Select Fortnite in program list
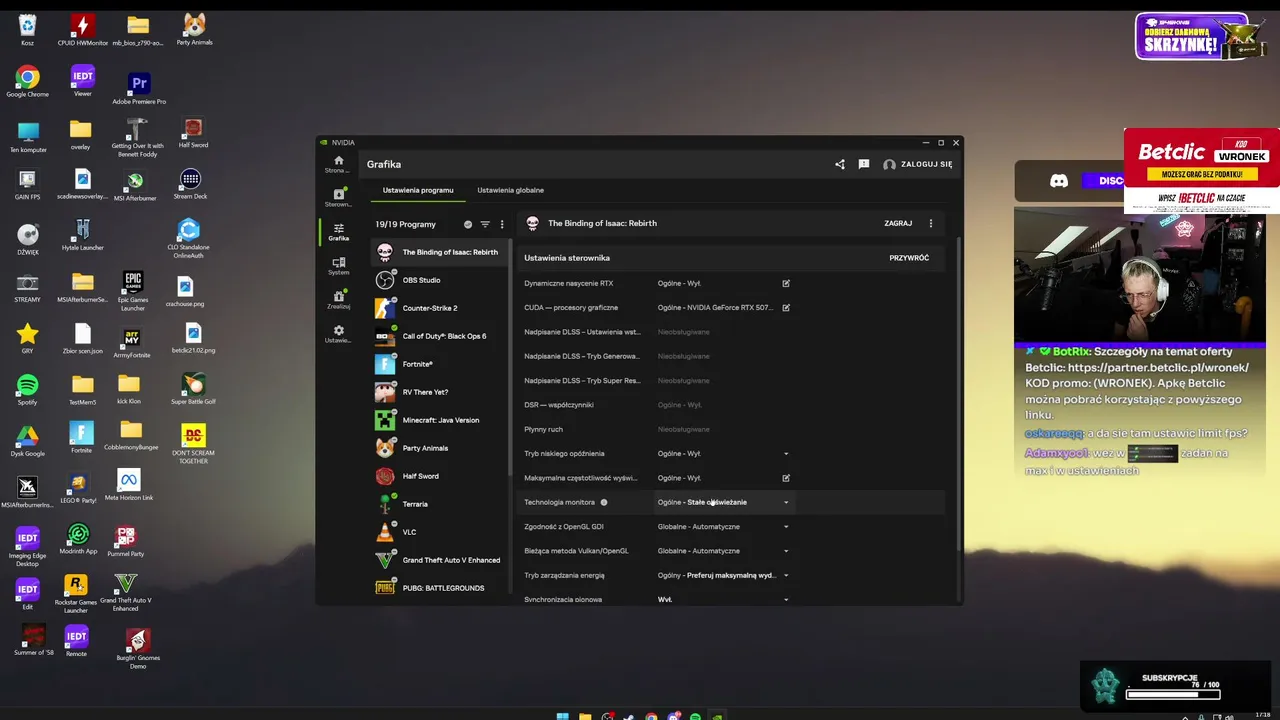 click(x=440, y=364)
